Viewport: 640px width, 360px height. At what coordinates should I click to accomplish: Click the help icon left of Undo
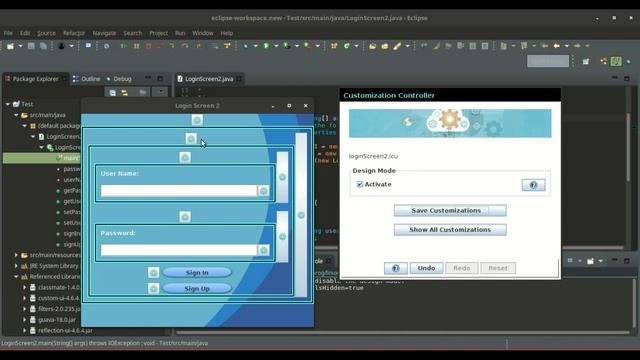396,268
